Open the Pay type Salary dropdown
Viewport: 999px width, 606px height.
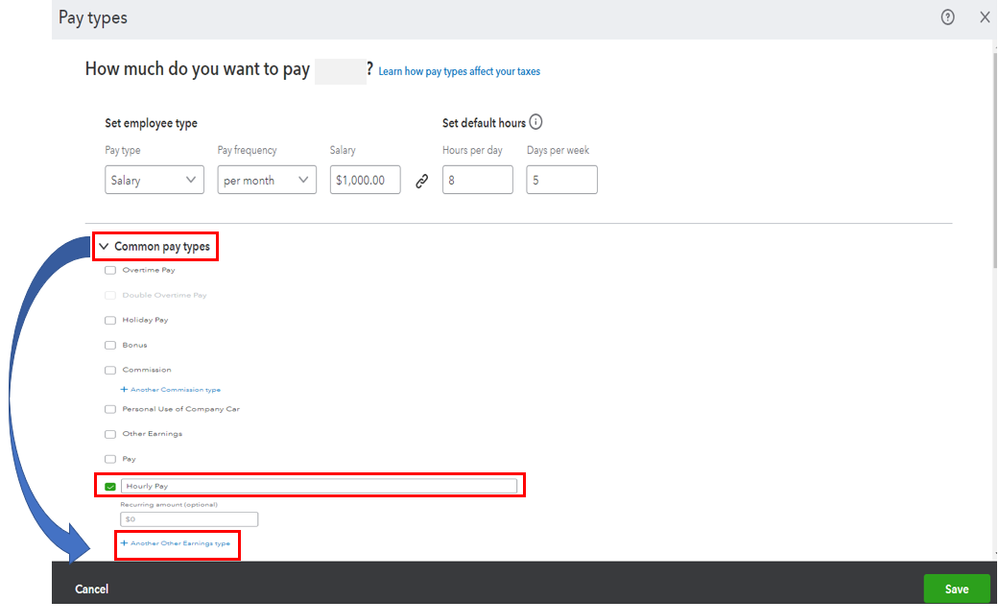154,180
